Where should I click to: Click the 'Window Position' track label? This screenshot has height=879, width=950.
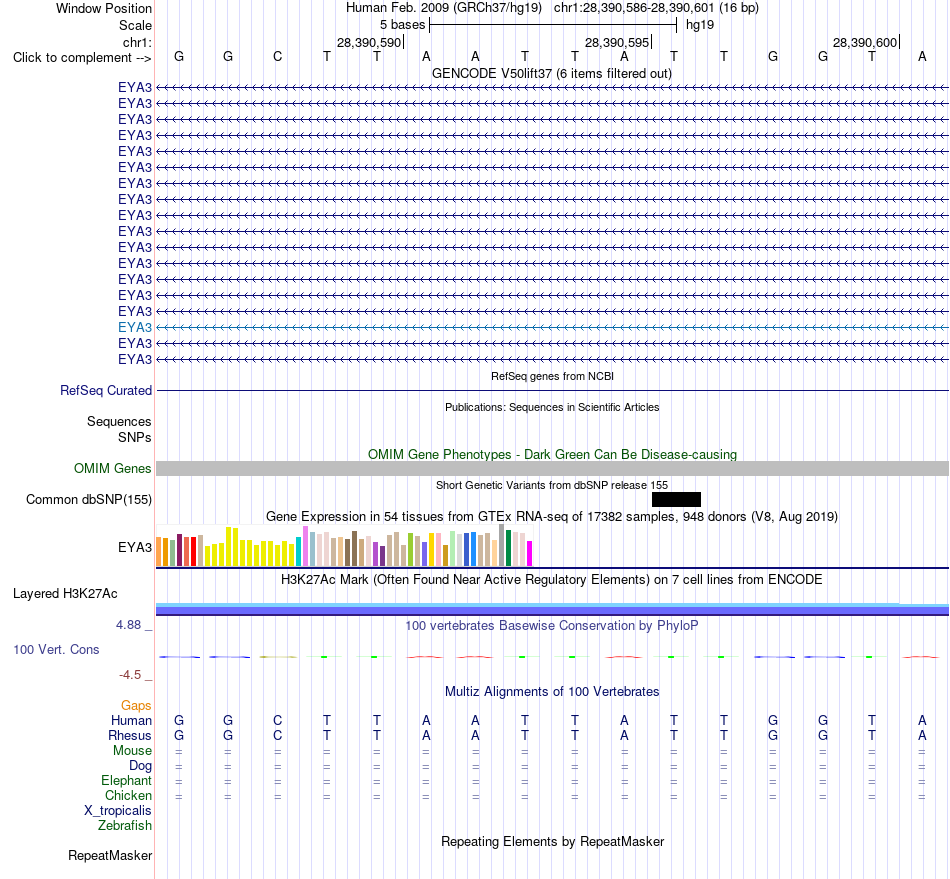tap(104, 8)
